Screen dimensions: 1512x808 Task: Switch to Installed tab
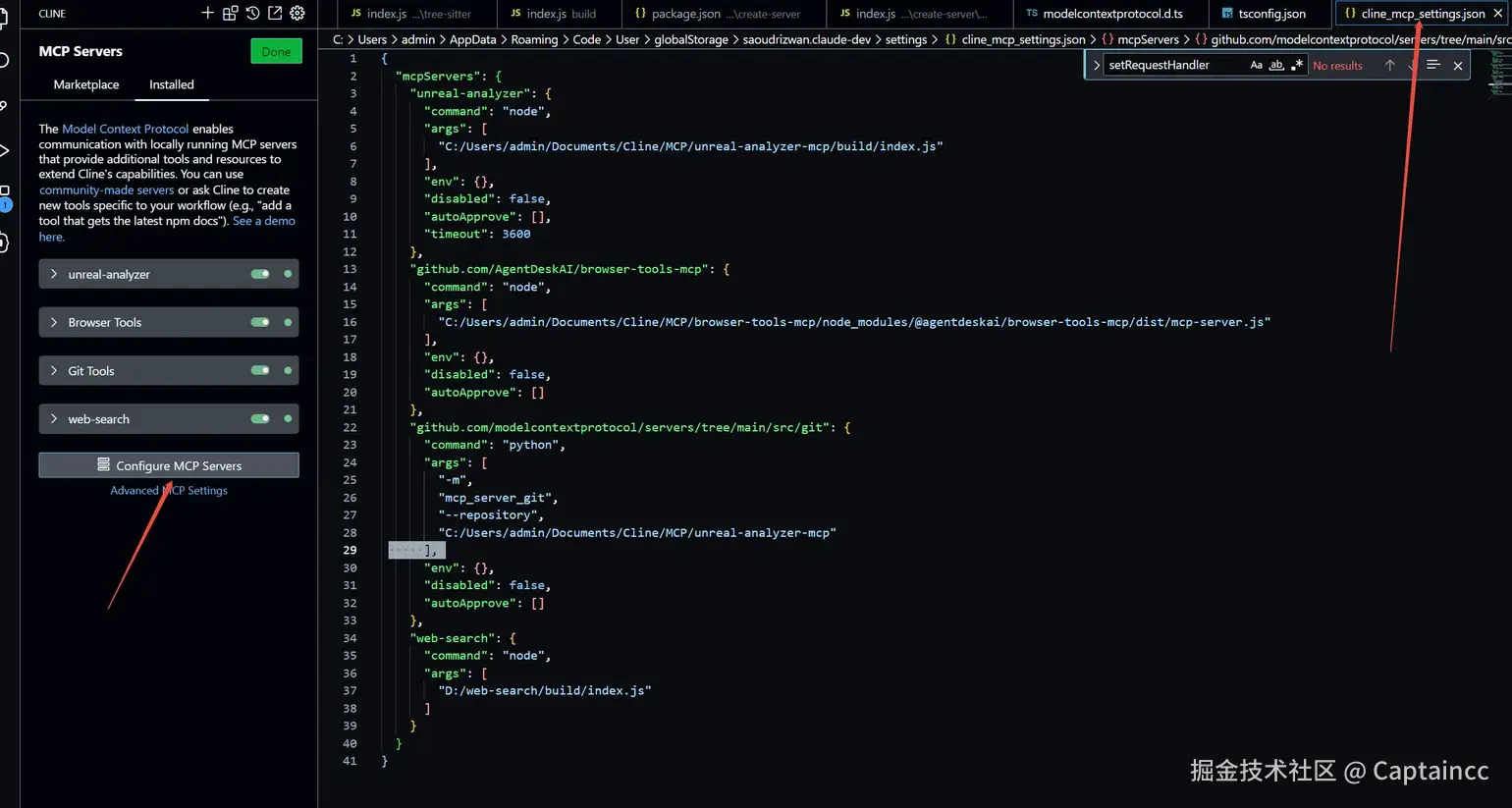click(172, 84)
